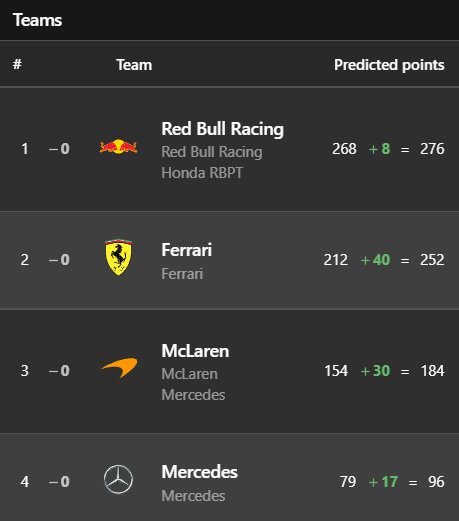The height and width of the screenshot is (521, 459).
Task: Click the Honda RBPT engine subtitle
Action: pyautogui.click(x=202, y=173)
